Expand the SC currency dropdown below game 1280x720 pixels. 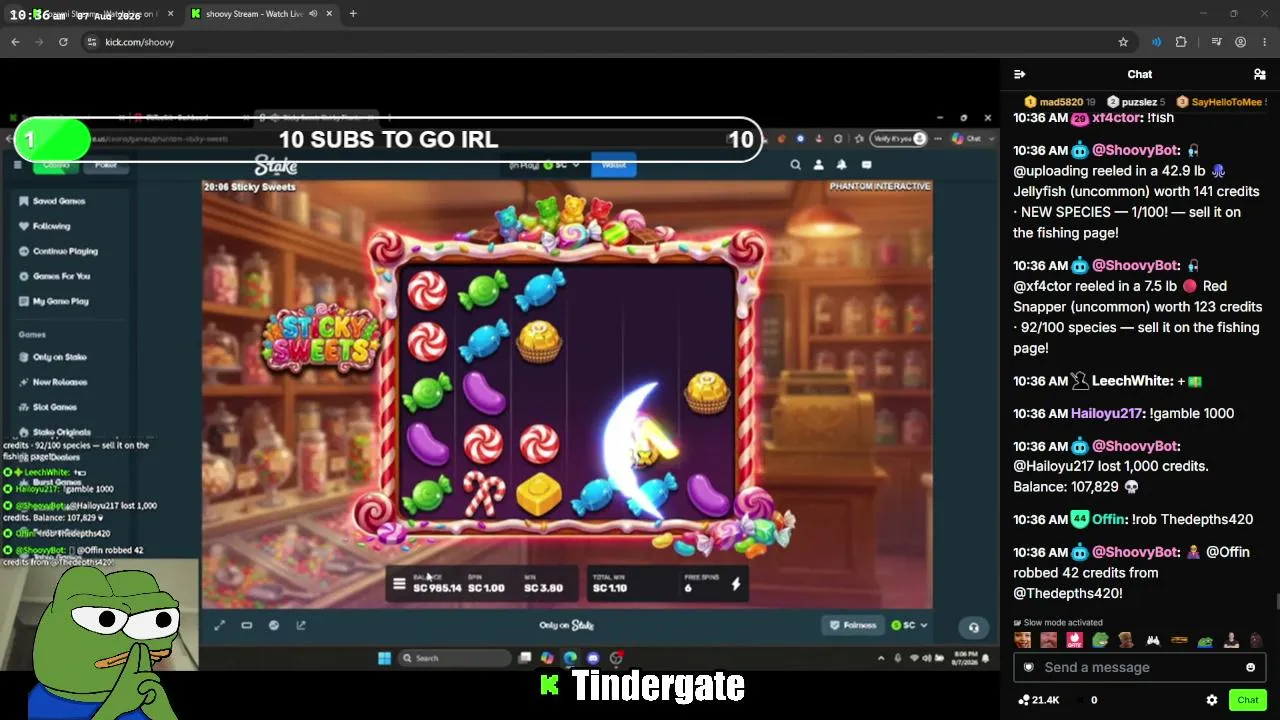[x=909, y=625]
